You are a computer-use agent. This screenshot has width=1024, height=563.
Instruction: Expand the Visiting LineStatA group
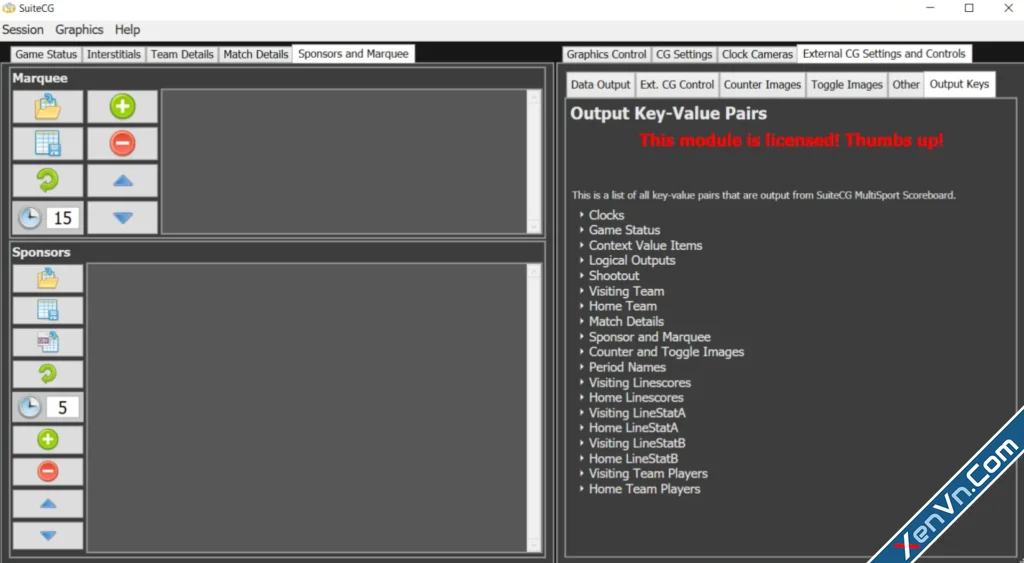pos(581,413)
